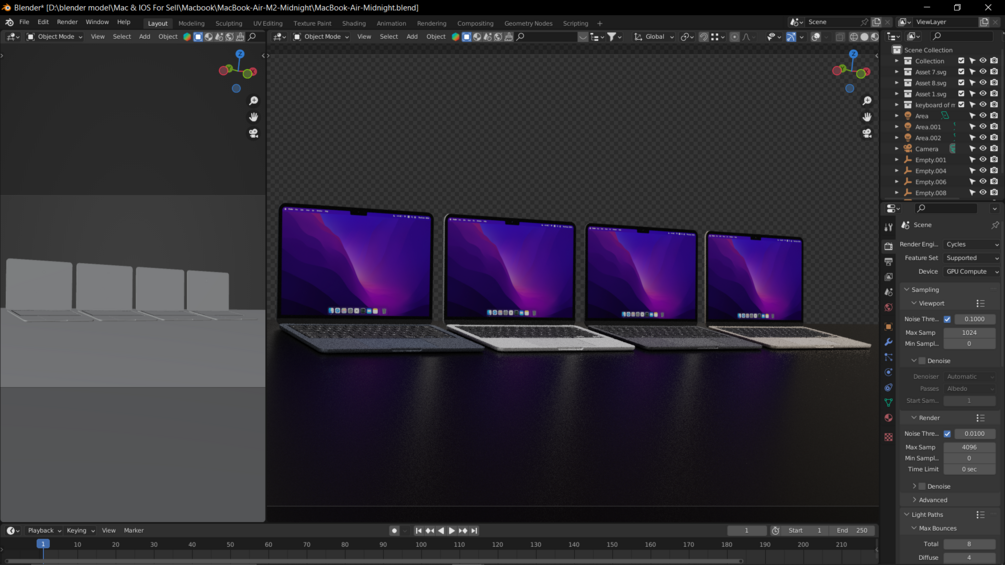The image size is (1005, 565).
Task: Toggle gizmo display button in header
Action: coord(791,37)
